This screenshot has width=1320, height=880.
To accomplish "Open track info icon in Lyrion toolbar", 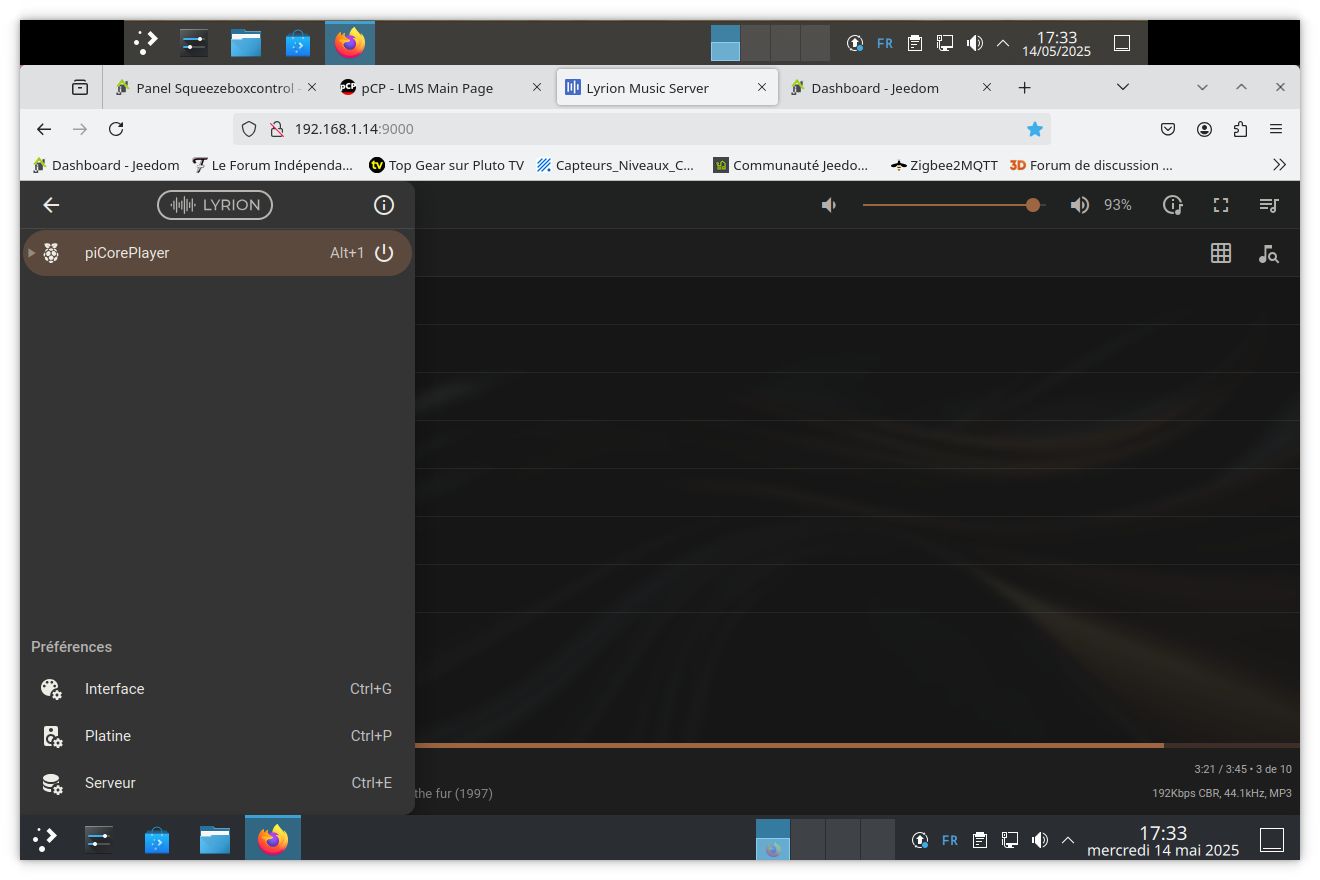I will pyautogui.click(x=1173, y=205).
